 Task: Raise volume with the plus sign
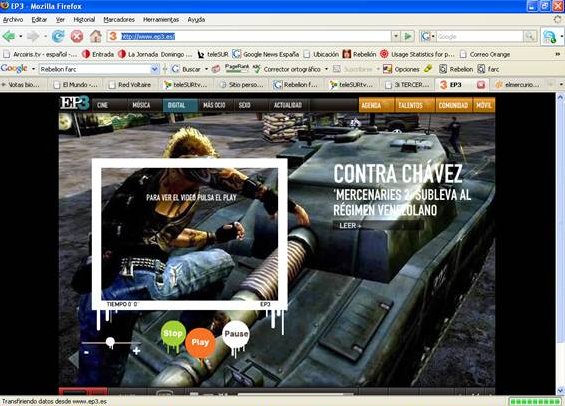coord(136,351)
